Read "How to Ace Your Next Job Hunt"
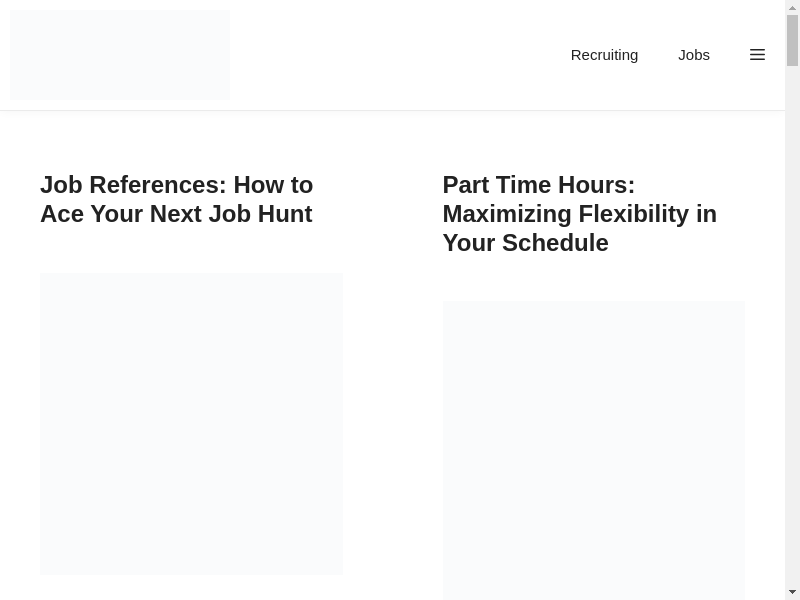Screen dimensions: 800x600 [x=176, y=213]
